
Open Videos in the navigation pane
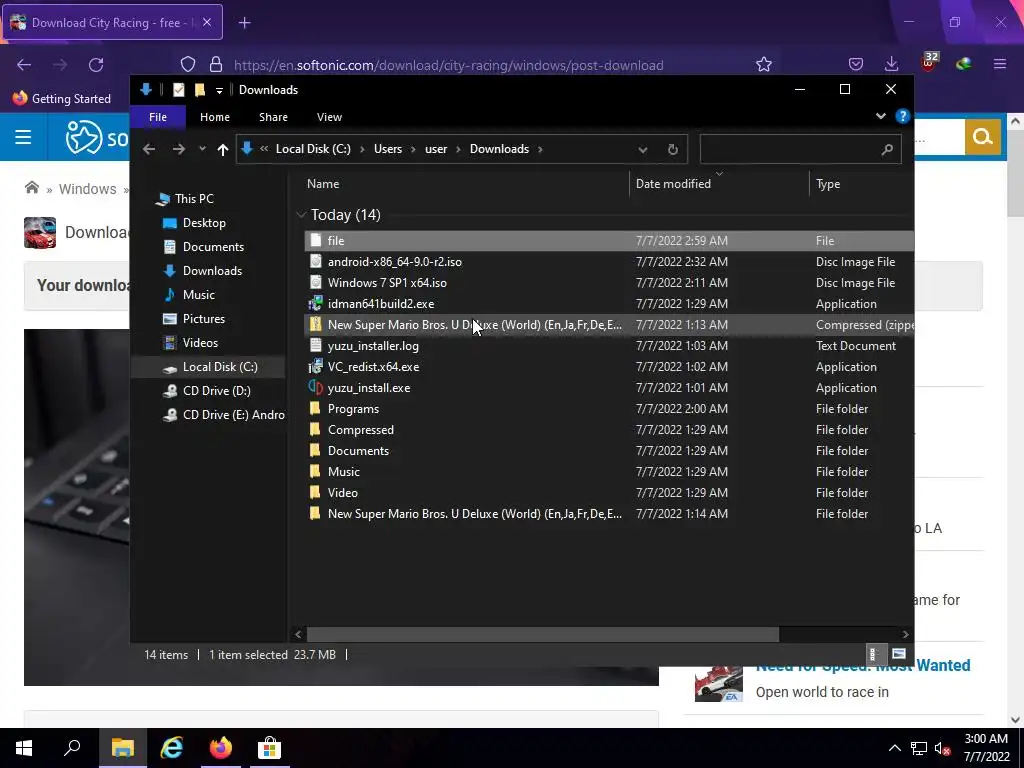(x=200, y=343)
